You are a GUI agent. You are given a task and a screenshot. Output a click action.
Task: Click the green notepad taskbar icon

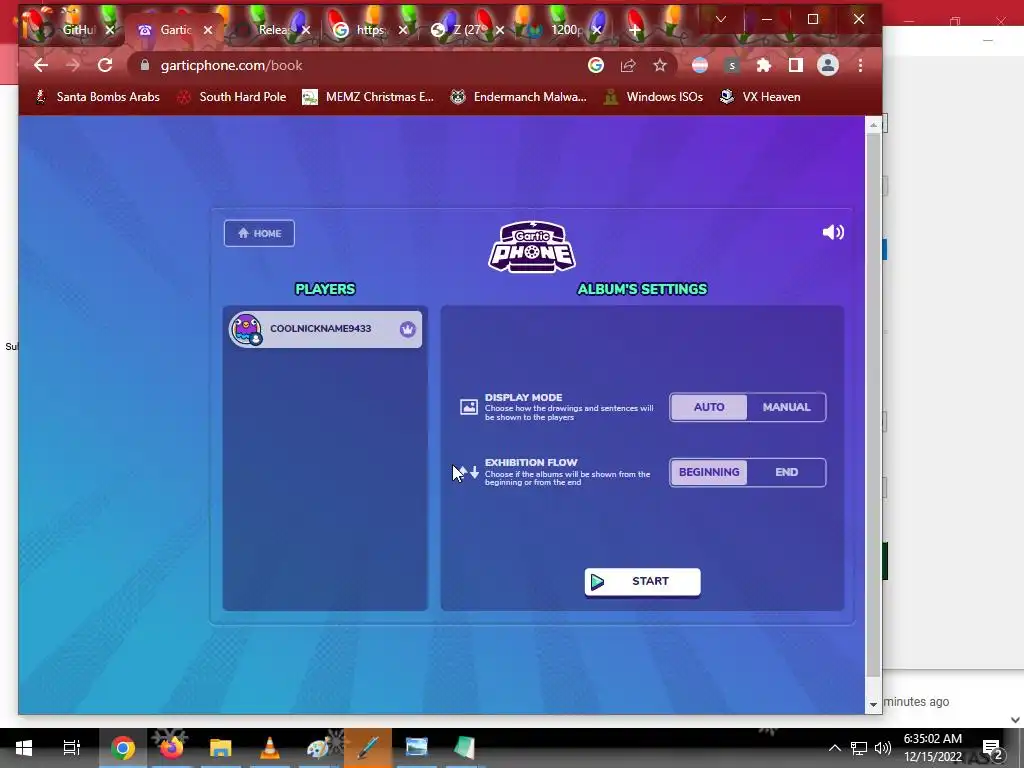[464, 748]
